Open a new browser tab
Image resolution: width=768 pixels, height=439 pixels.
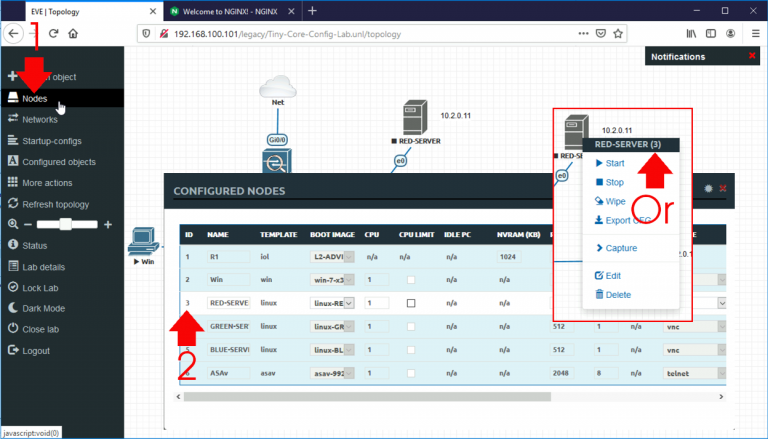click(x=312, y=11)
